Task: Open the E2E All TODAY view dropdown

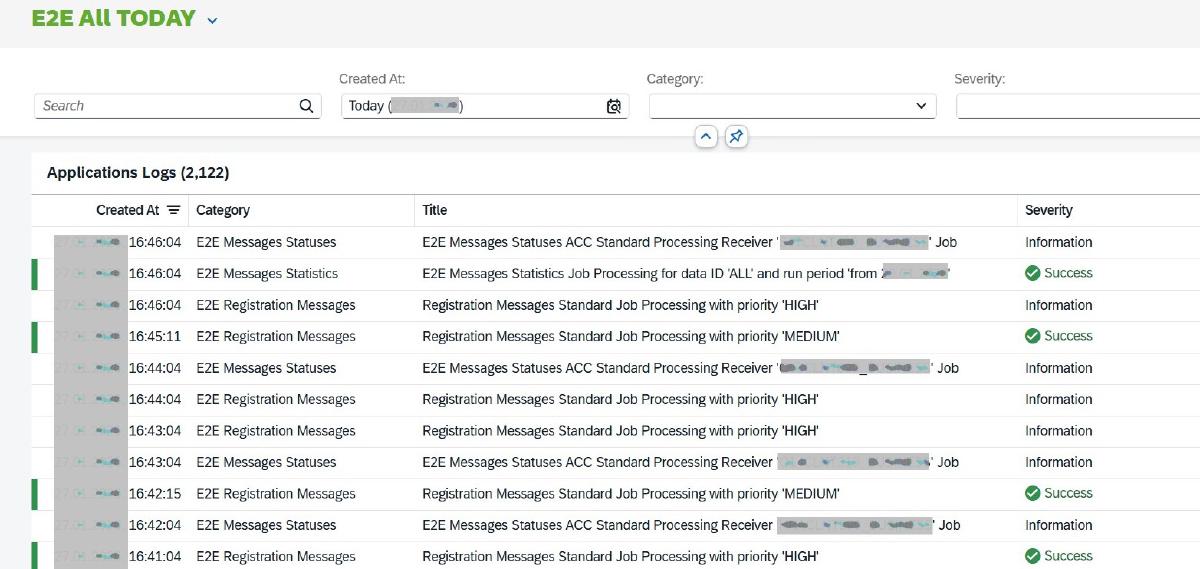Action: pyautogui.click(x=212, y=20)
